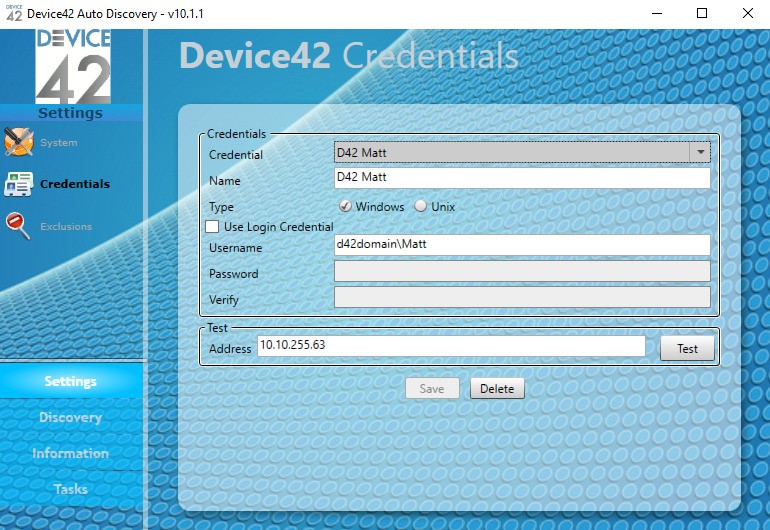The width and height of the screenshot is (770, 530).
Task: Switch to the Information section
Action: [71, 453]
